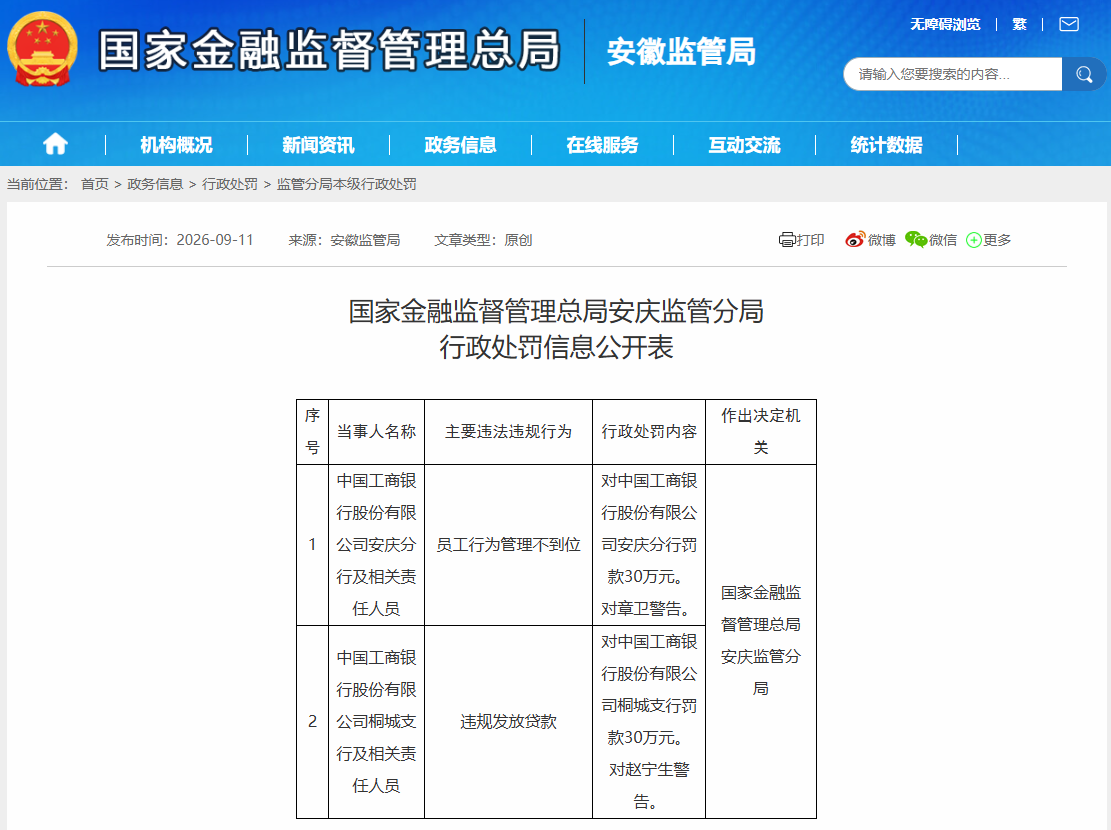Viewport: 1111px width, 830px height.
Task: Click the 违规发放贷款 cell
Action: (x=508, y=722)
